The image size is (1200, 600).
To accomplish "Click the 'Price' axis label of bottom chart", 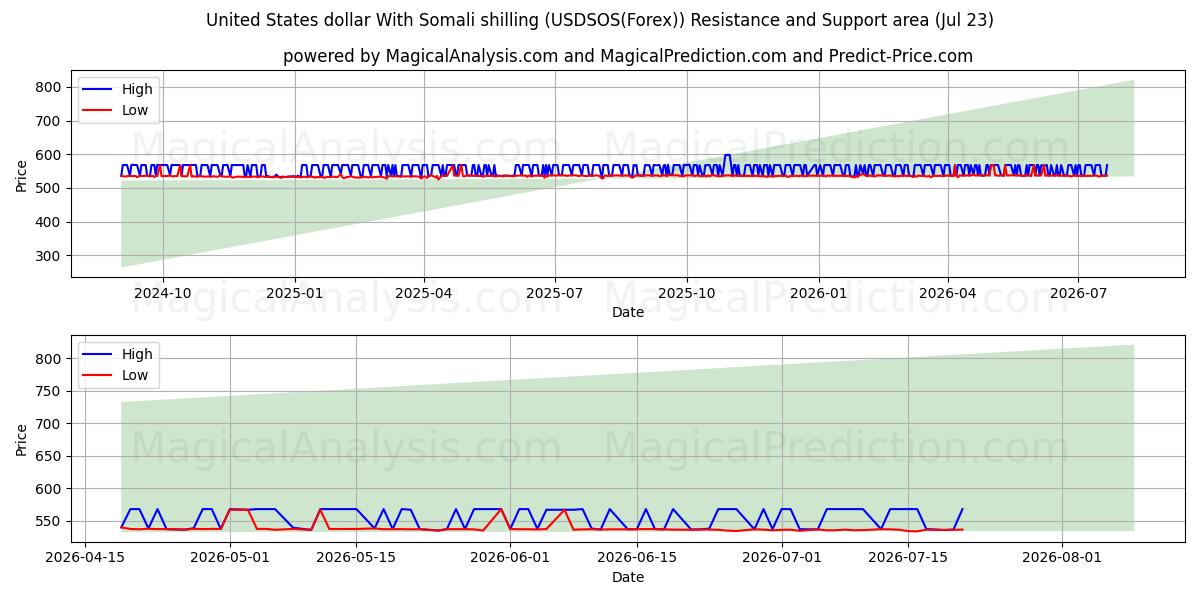I will pos(21,439).
